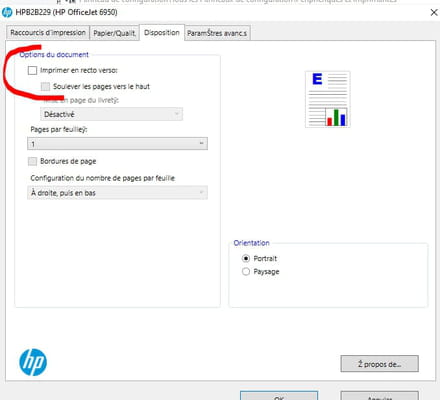Open the Papier/Qualité tab
Image resolution: width=440 pixels, height=400 pixels.
coord(114,33)
